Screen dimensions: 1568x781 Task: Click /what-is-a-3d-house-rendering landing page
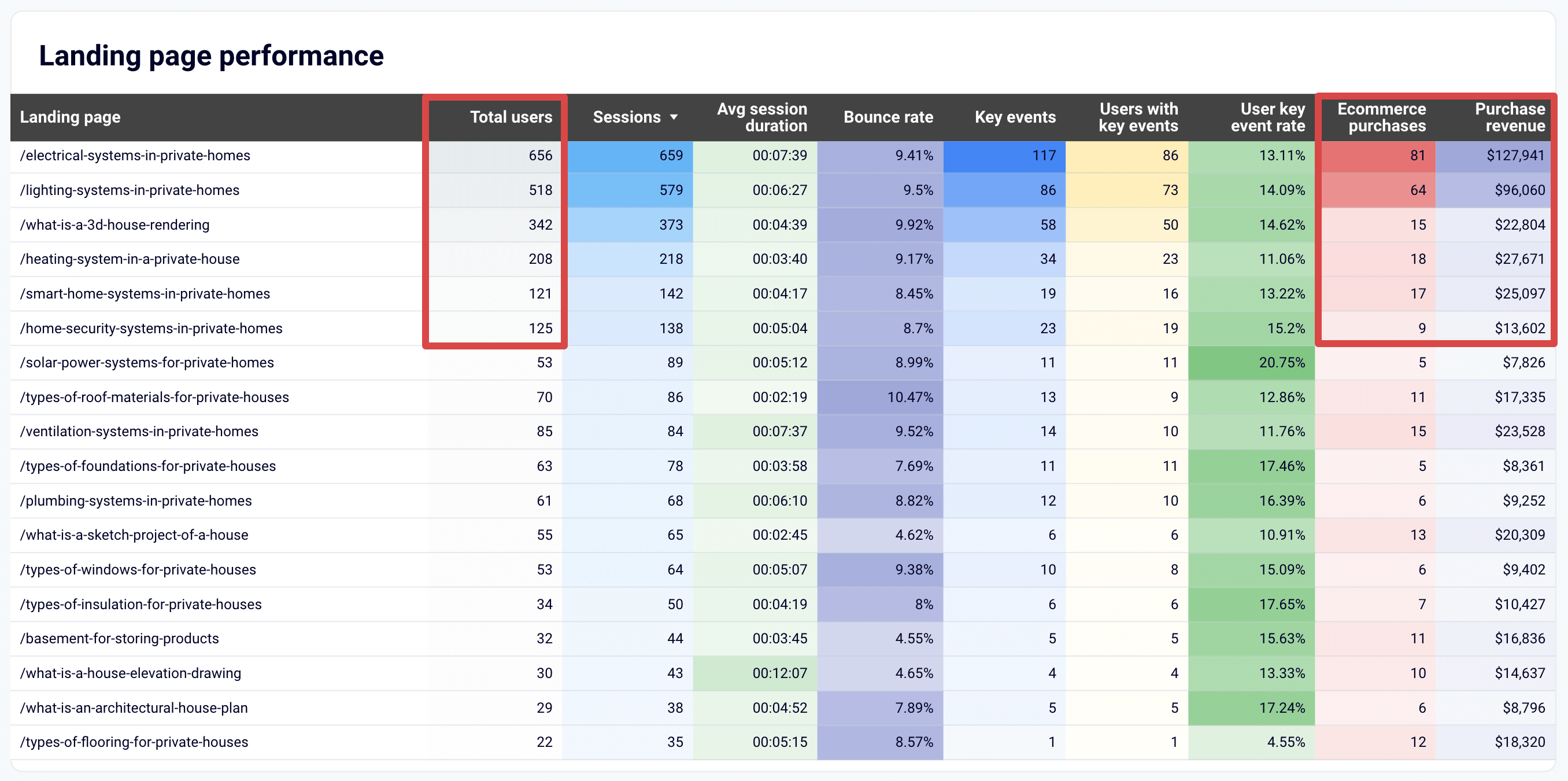point(114,225)
